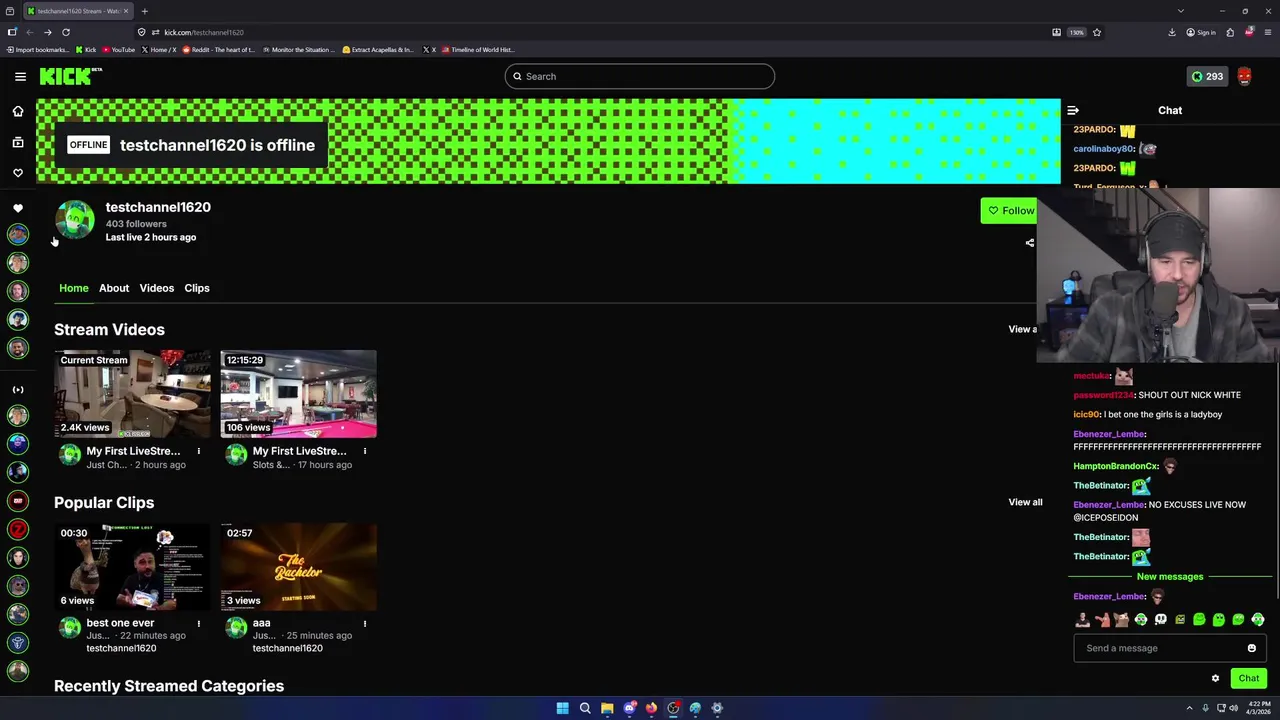Open the Current Stream video thumbnail
This screenshot has height=720, width=1280.
(x=132, y=394)
